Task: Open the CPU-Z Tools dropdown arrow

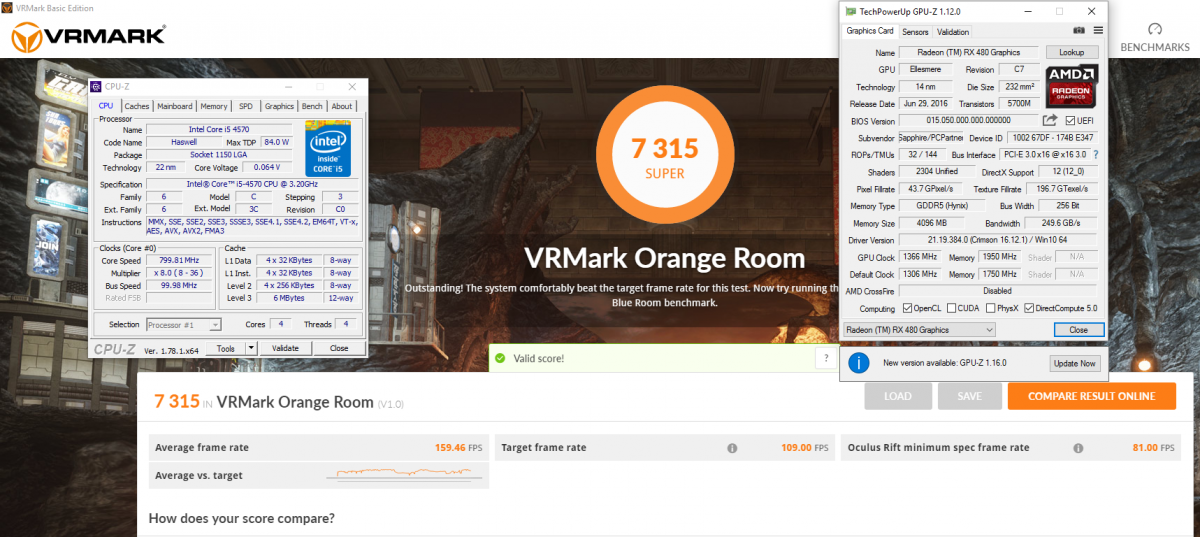Action: click(251, 348)
